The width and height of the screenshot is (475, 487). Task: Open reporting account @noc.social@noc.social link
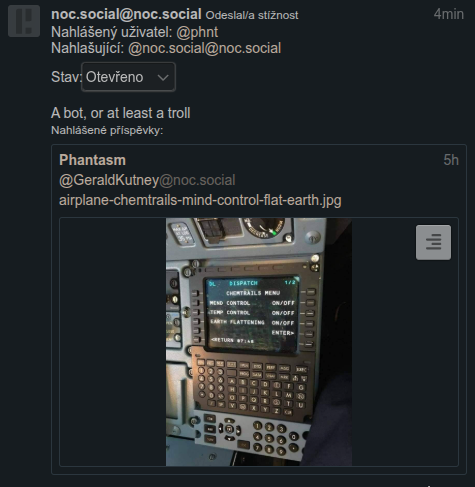(204, 48)
